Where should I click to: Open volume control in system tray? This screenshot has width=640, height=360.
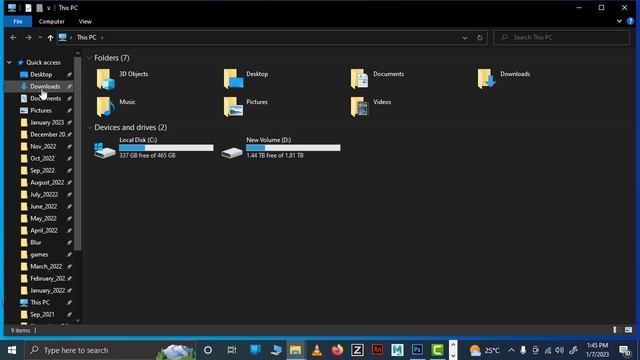560,350
